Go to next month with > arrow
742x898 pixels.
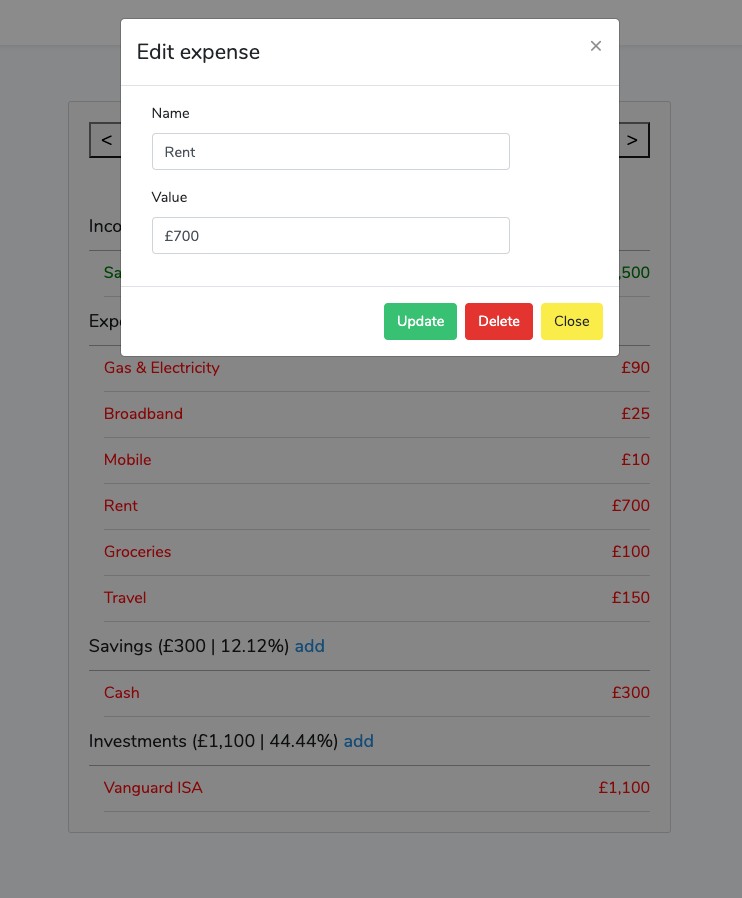(633, 140)
